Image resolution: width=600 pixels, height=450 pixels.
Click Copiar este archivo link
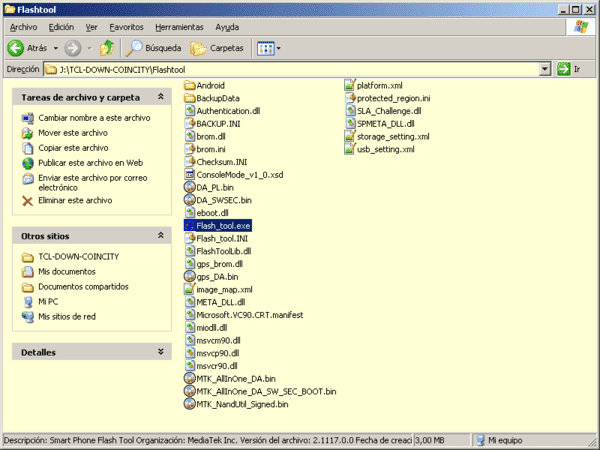(73, 148)
